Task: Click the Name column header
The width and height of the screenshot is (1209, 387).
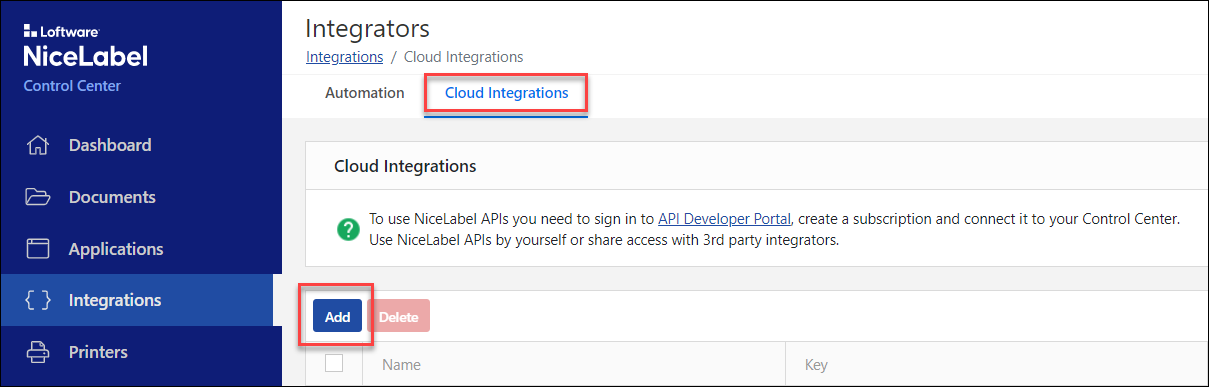Action: 401,365
